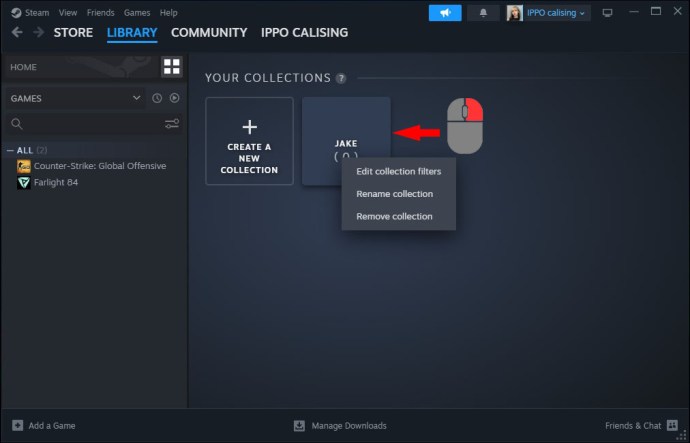Click plus sign in Create New Collection

coord(250,127)
